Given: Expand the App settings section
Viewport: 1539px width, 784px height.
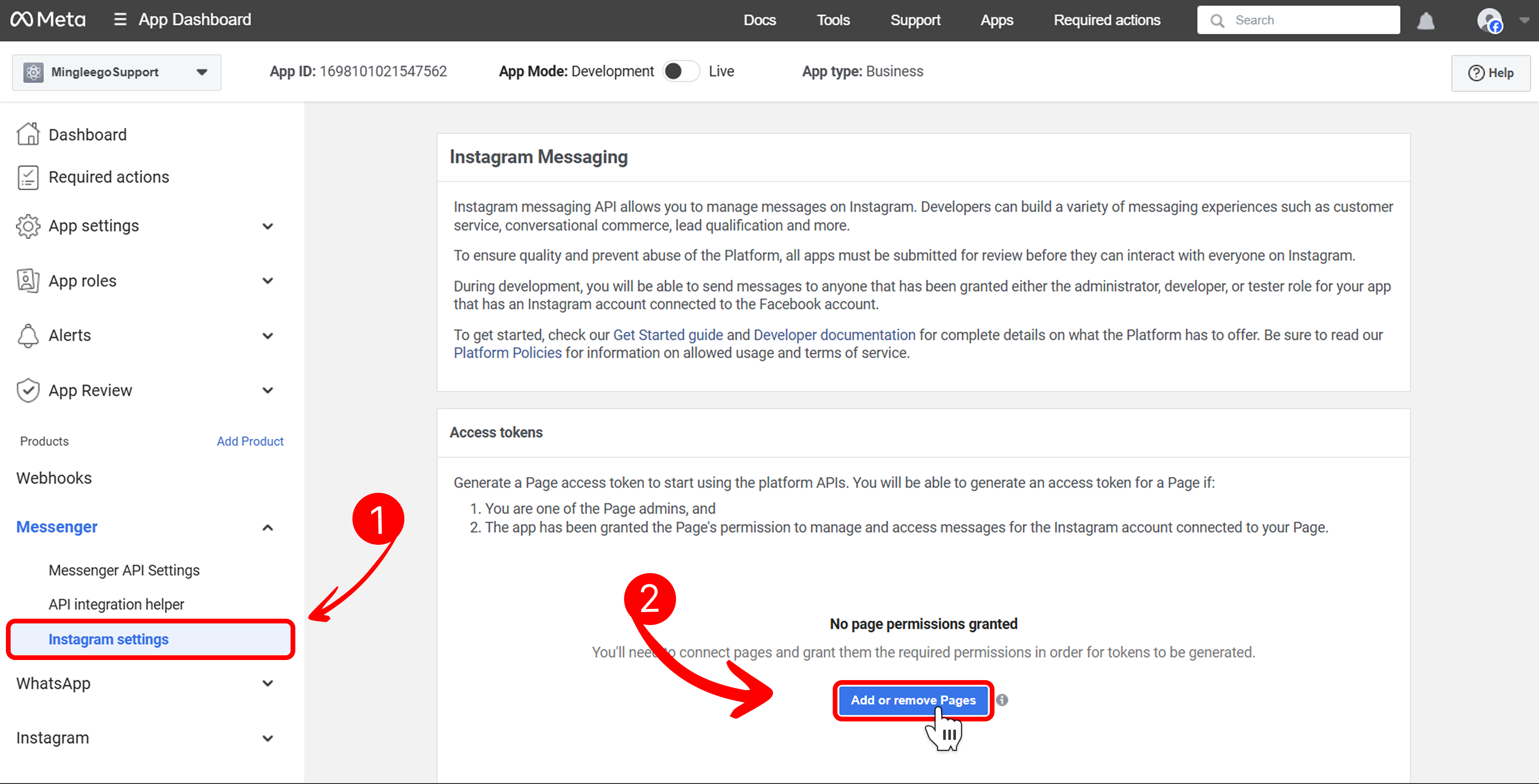Looking at the screenshot, I should tap(268, 226).
